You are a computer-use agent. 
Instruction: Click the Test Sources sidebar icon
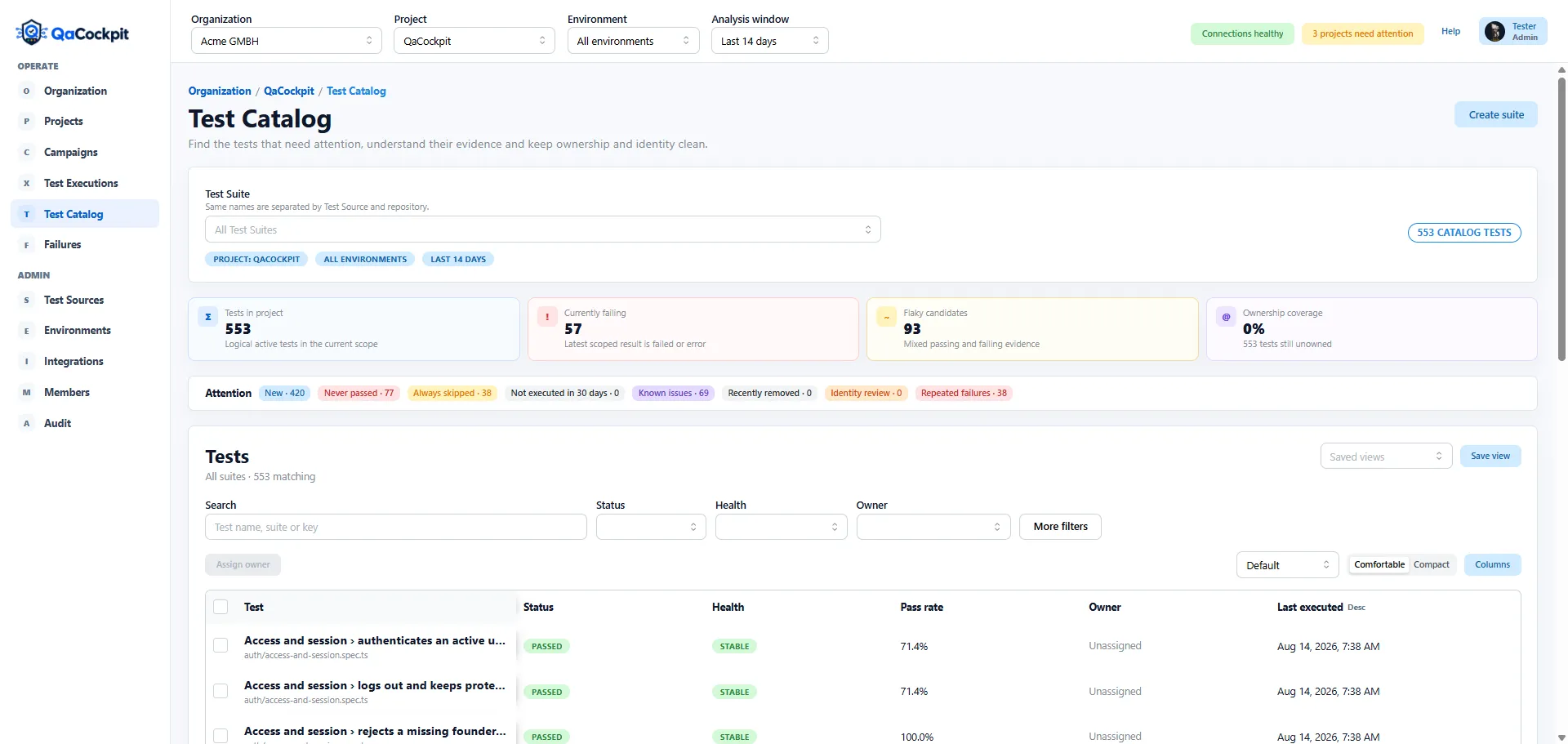(x=26, y=300)
